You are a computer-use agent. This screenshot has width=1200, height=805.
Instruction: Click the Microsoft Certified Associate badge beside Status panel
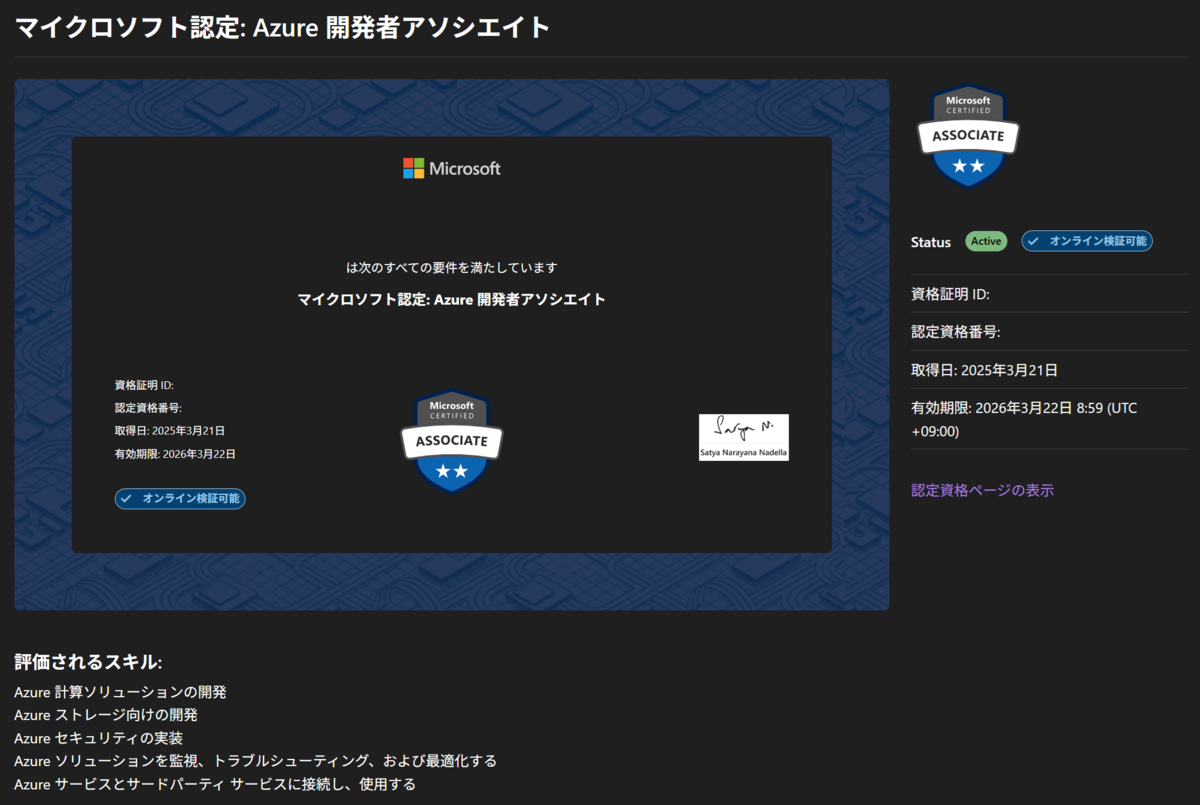click(x=968, y=135)
